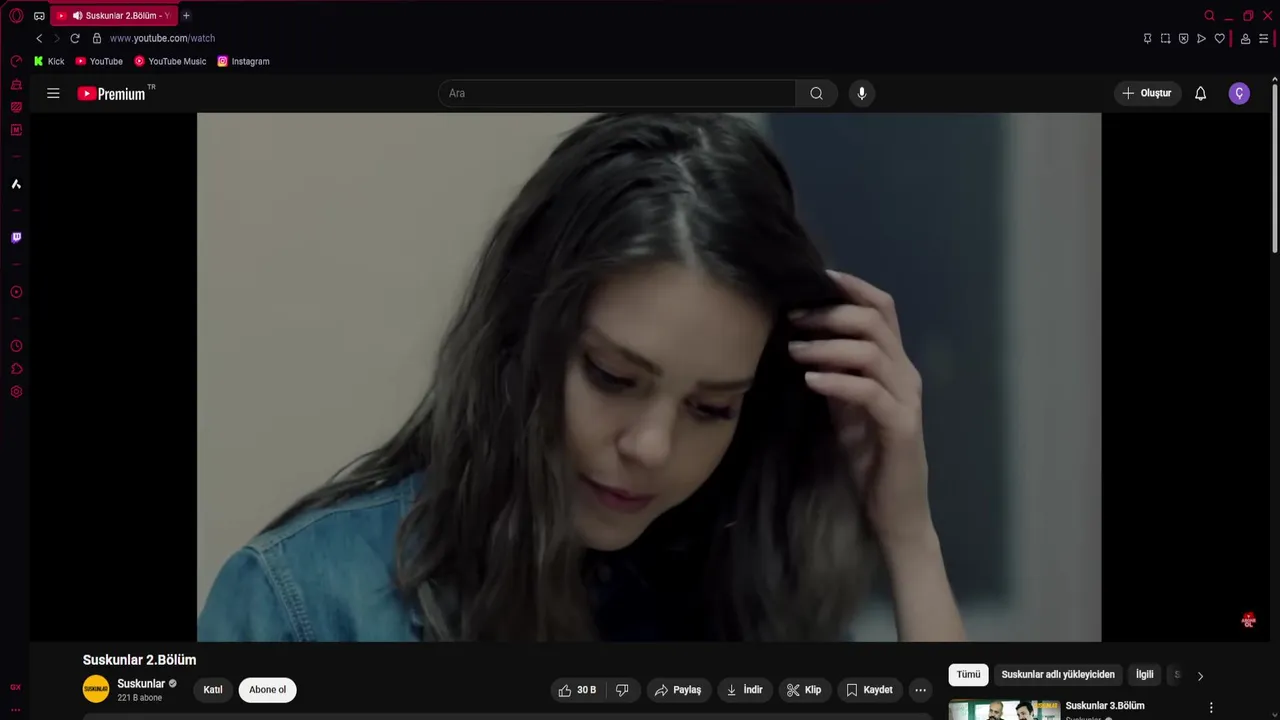
Task: Open GX Control speedometer sidebar icon
Action: point(16,61)
